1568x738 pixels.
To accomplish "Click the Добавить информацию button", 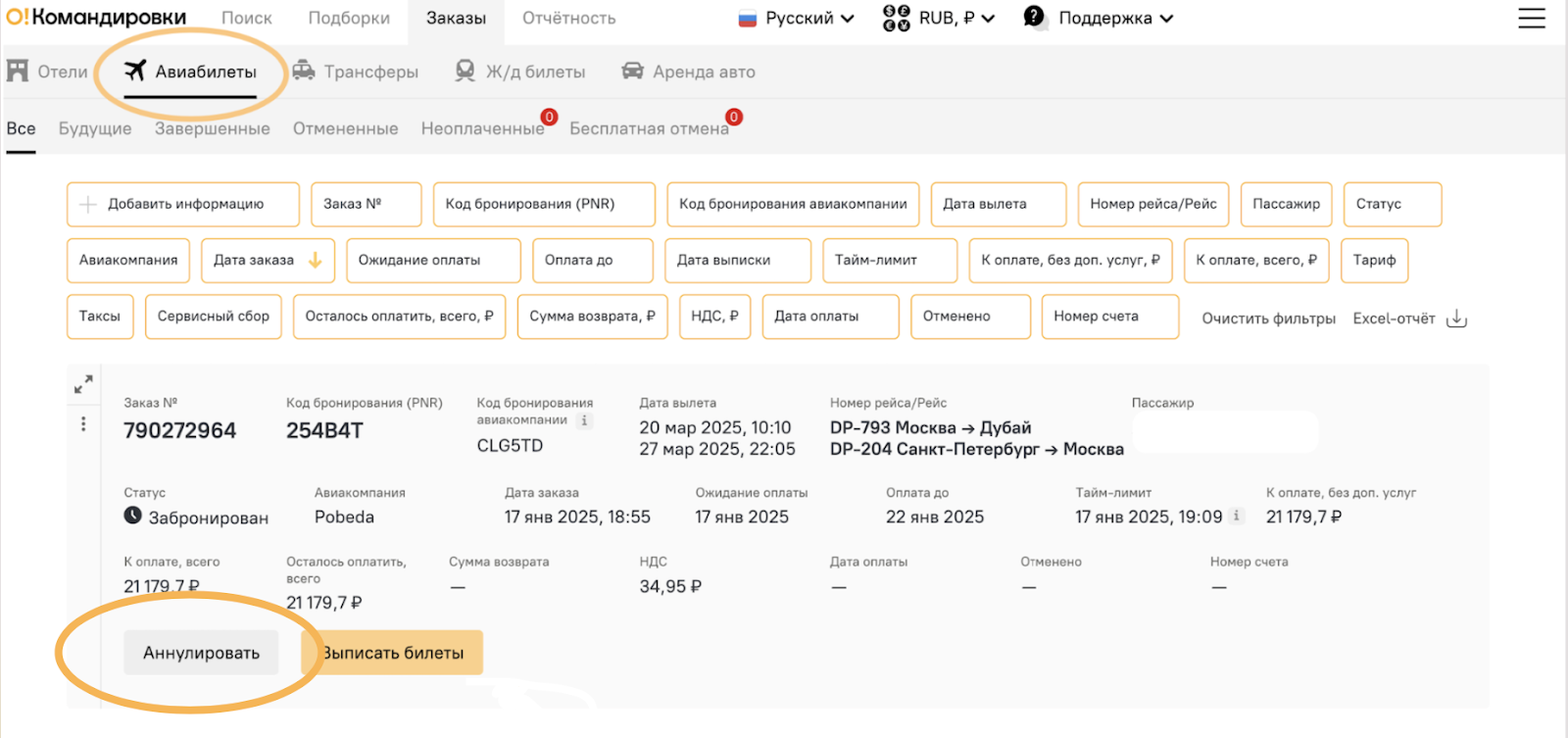I will (x=183, y=204).
